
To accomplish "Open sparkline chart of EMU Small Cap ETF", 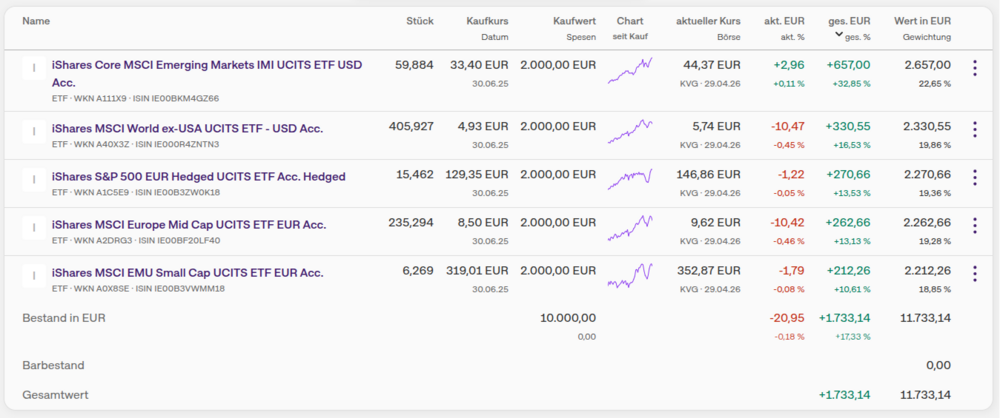I will (630, 276).
